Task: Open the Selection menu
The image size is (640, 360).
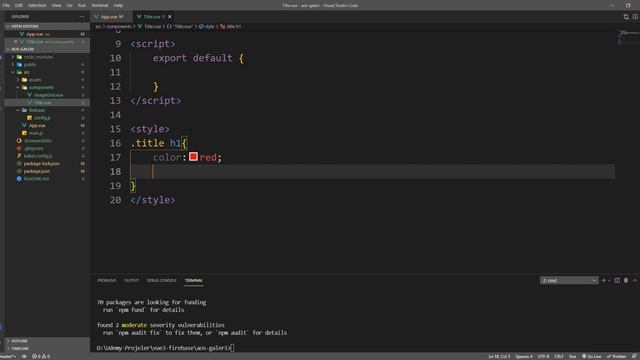Action: 37,5
